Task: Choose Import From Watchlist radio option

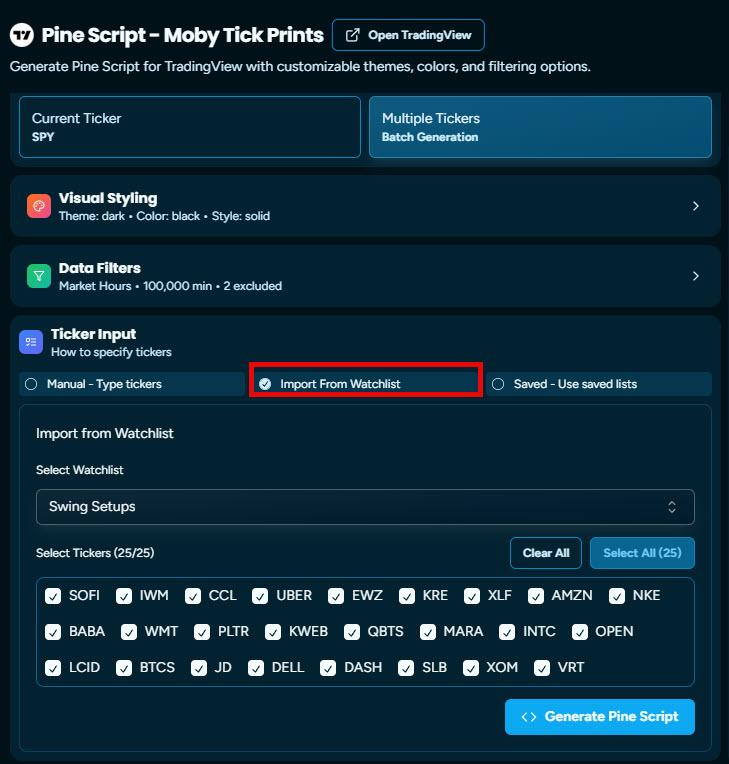Action: point(365,384)
